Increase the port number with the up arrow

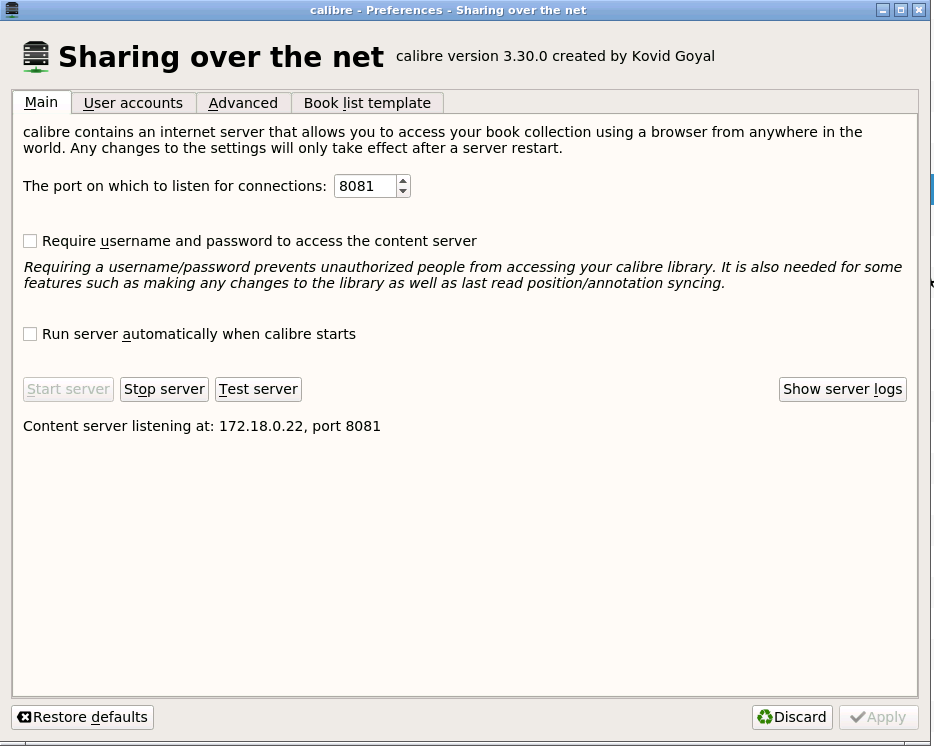click(403, 181)
